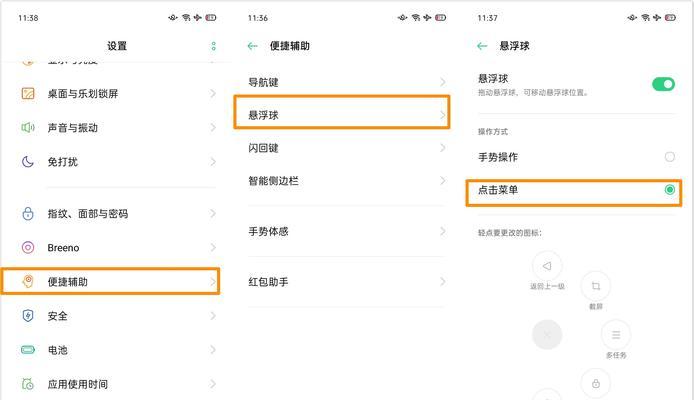The height and width of the screenshot is (400, 694).
Task: Tap the gray center circle of floating menu
Action: pyautogui.click(x=547, y=335)
